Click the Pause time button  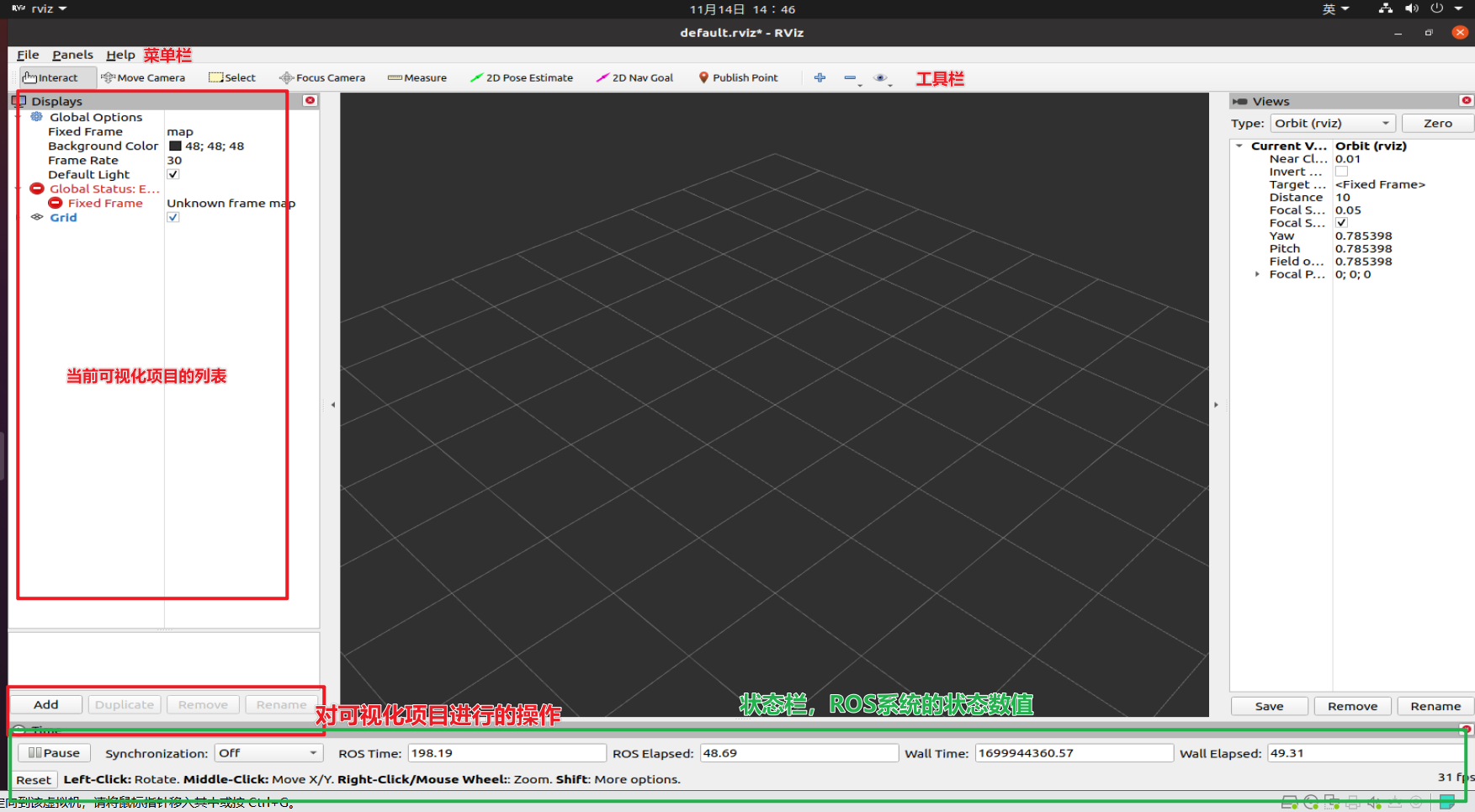click(54, 753)
